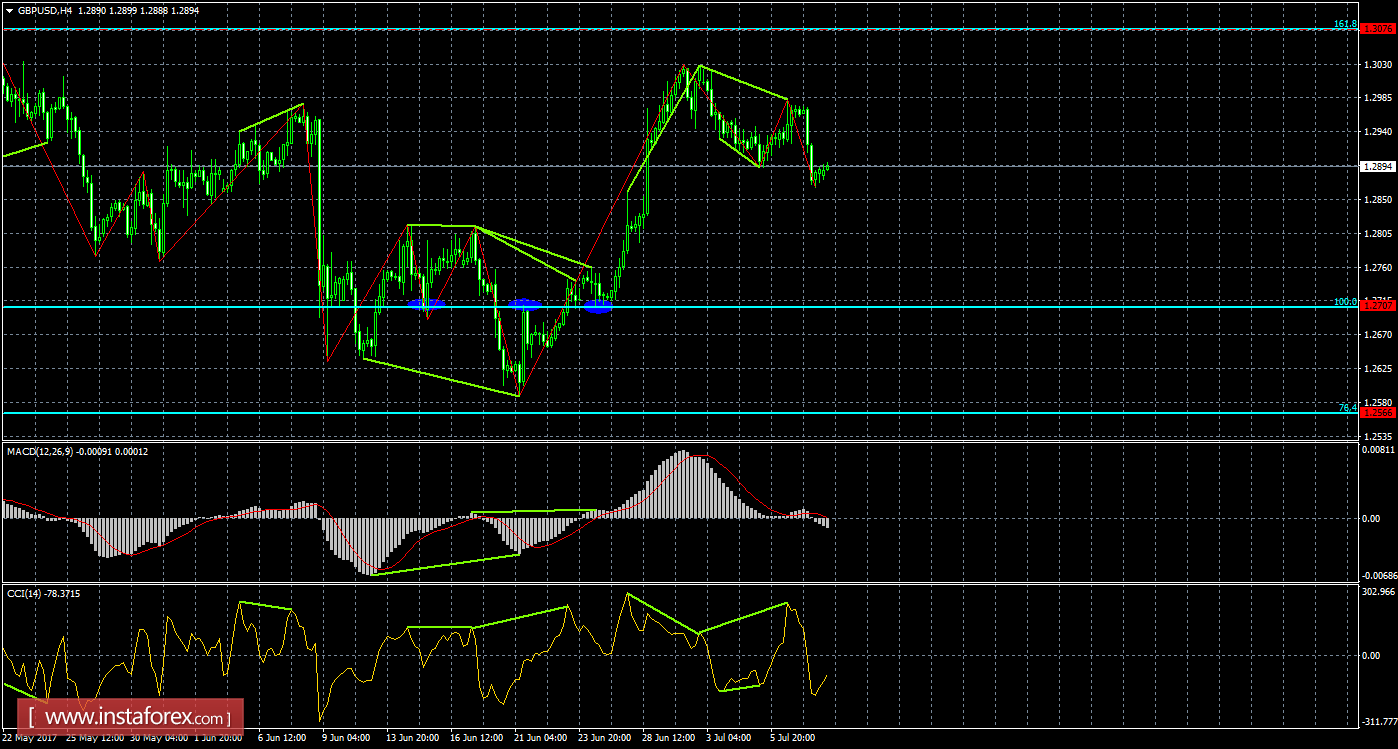1398x749 pixels.
Task: Click the 1.2940 price scale value
Action: pyautogui.click(x=1377, y=132)
